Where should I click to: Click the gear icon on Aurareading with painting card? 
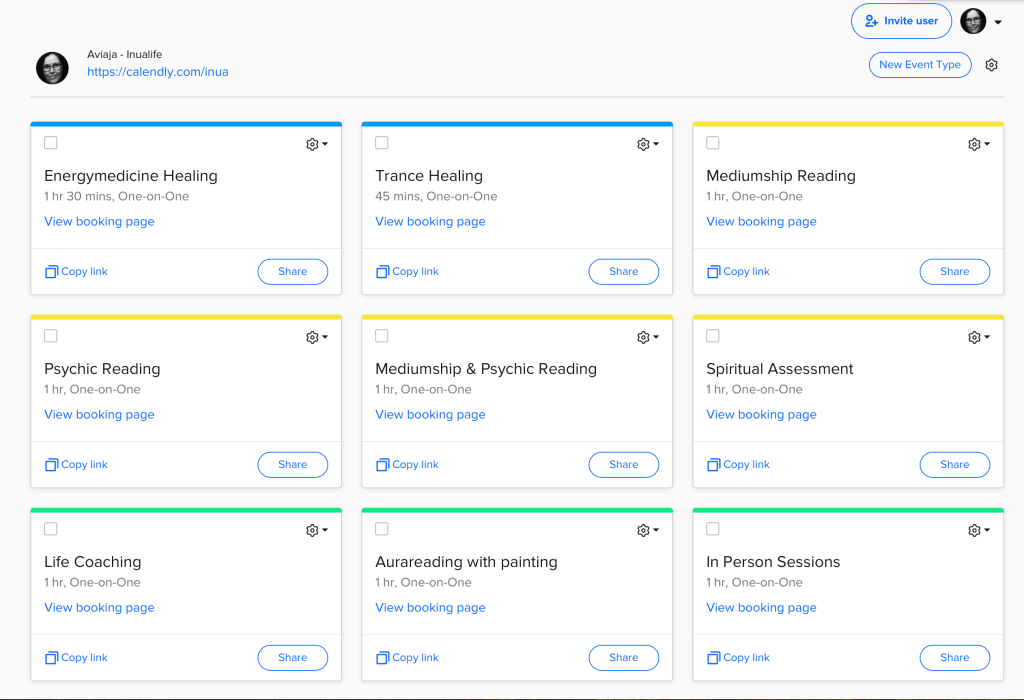click(x=643, y=531)
